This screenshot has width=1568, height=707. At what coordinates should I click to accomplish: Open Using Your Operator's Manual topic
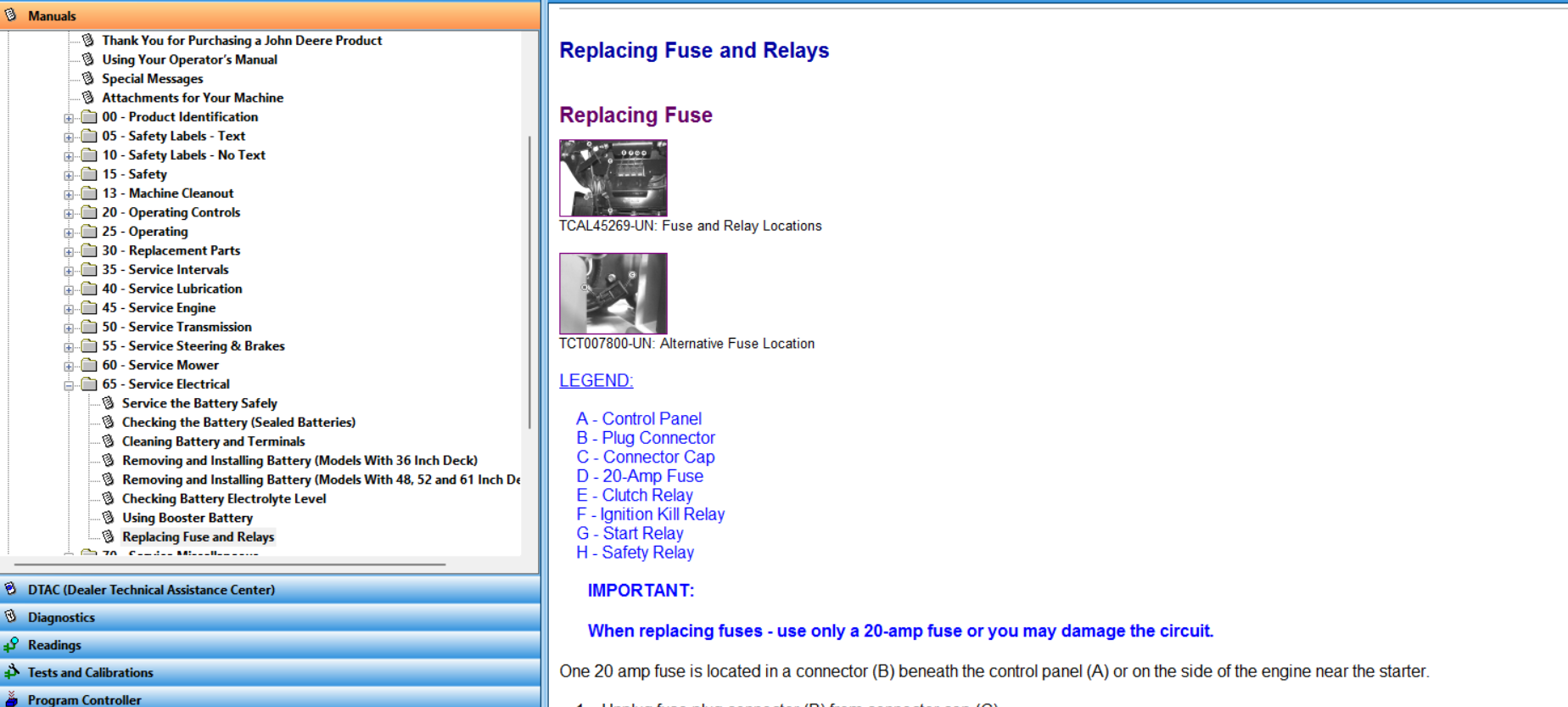click(189, 59)
